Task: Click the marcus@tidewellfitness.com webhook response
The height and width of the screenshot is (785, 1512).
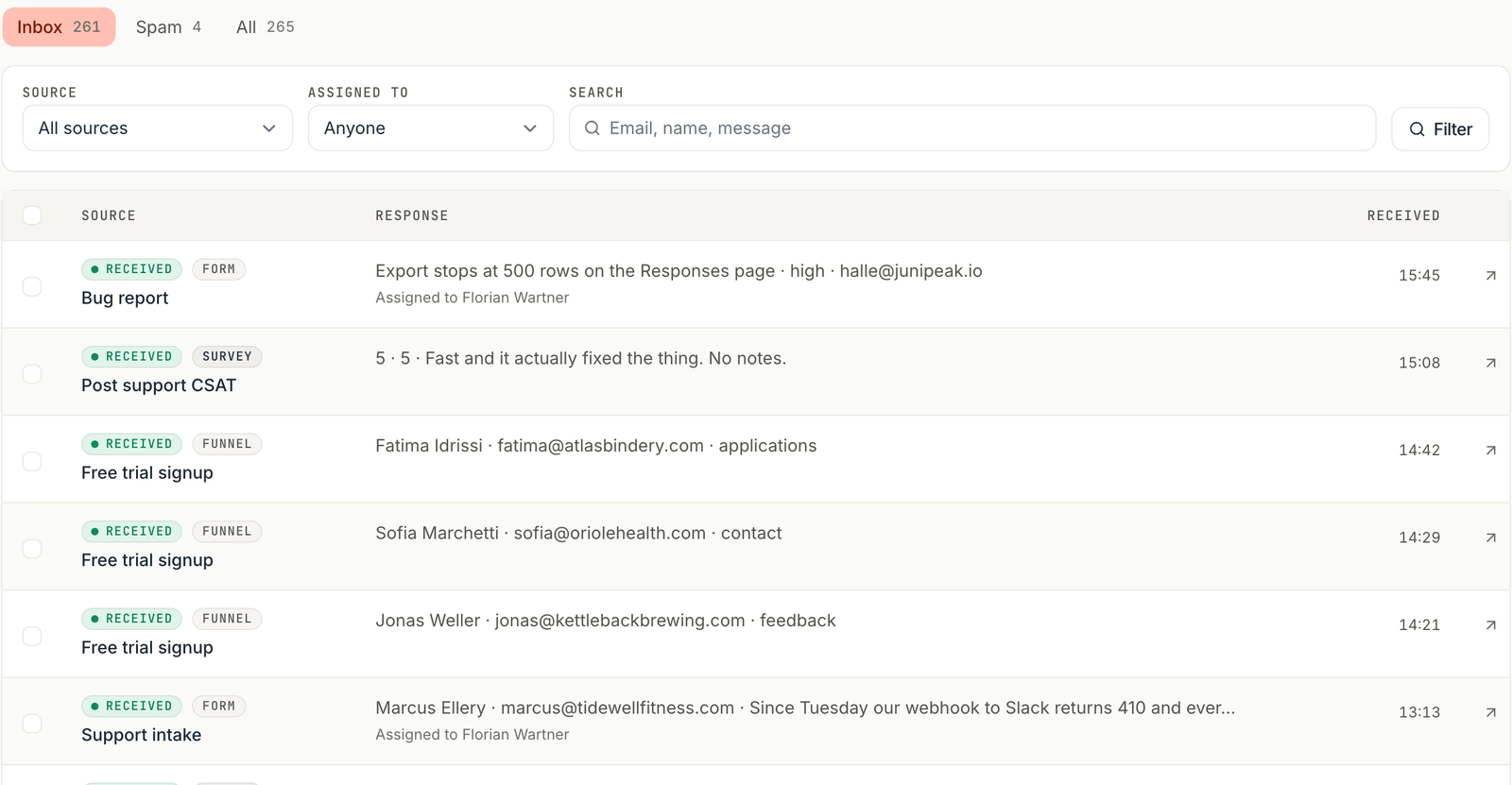Action: pyautogui.click(x=805, y=708)
